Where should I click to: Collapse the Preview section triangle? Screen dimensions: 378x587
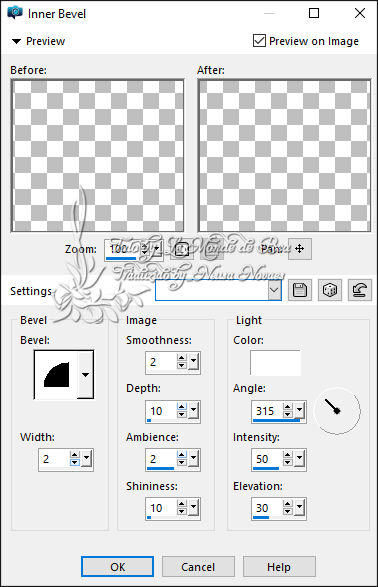click(x=16, y=41)
